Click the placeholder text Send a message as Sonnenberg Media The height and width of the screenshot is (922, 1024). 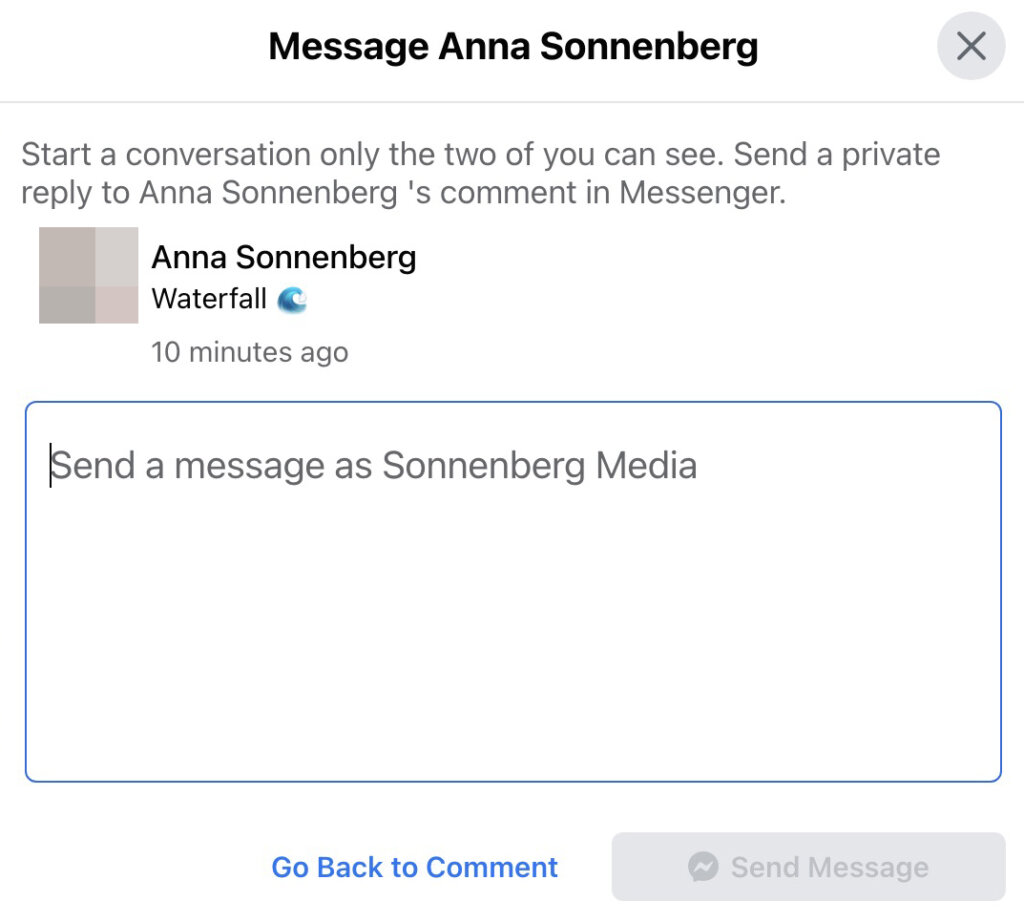pos(374,464)
